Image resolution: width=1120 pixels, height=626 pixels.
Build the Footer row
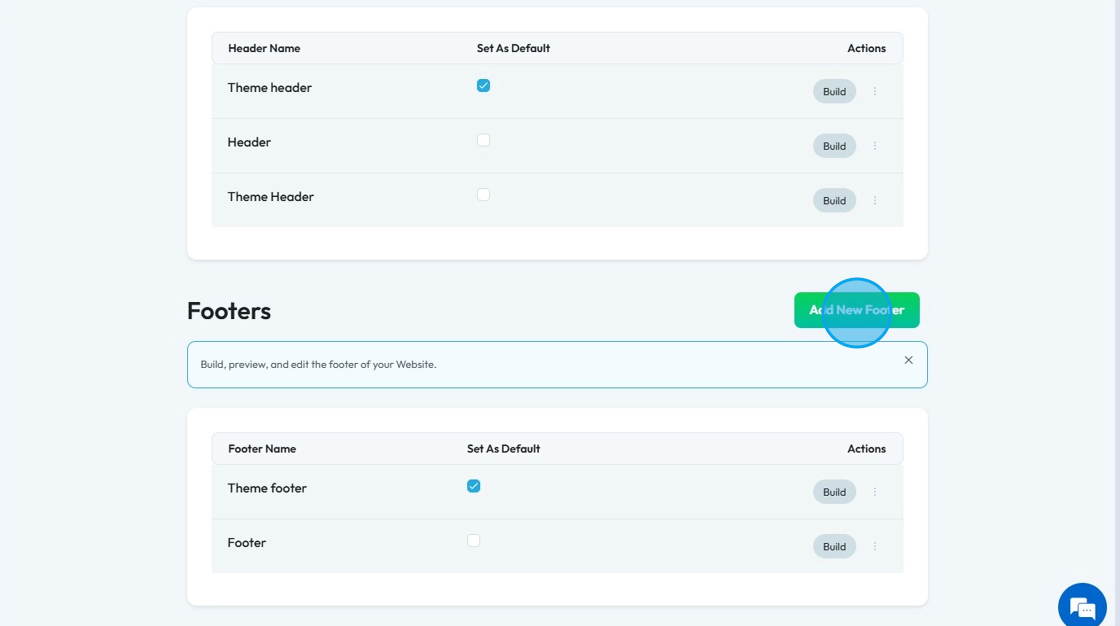834,547
